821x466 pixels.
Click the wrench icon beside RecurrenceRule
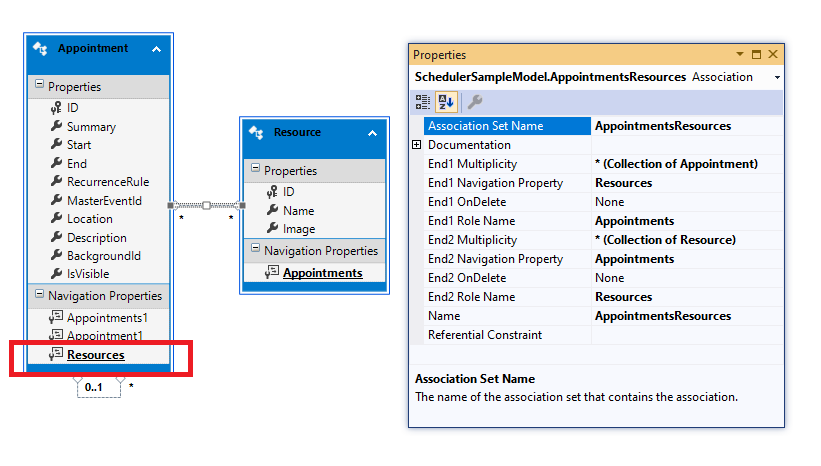57,181
